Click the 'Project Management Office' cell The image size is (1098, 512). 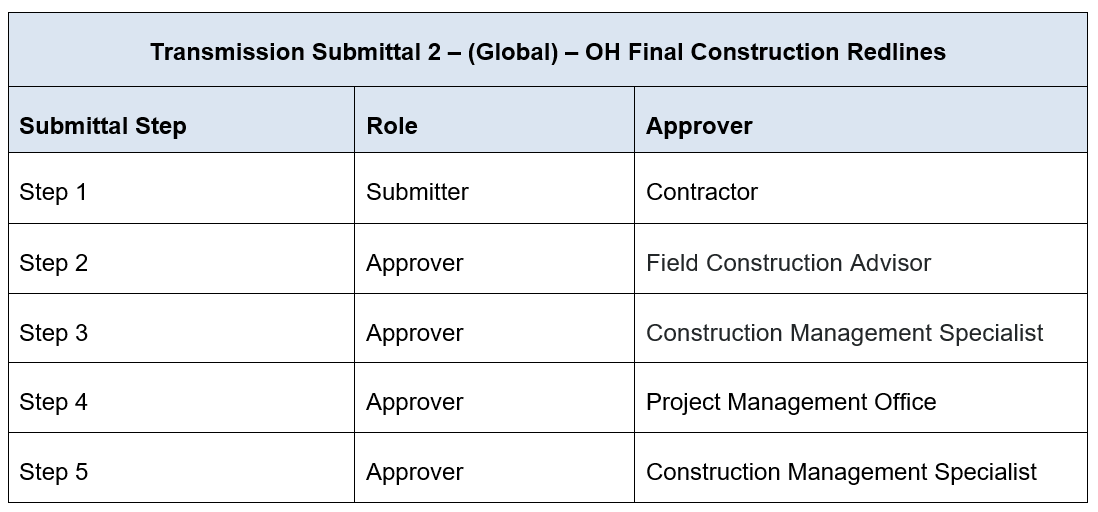click(x=791, y=402)
